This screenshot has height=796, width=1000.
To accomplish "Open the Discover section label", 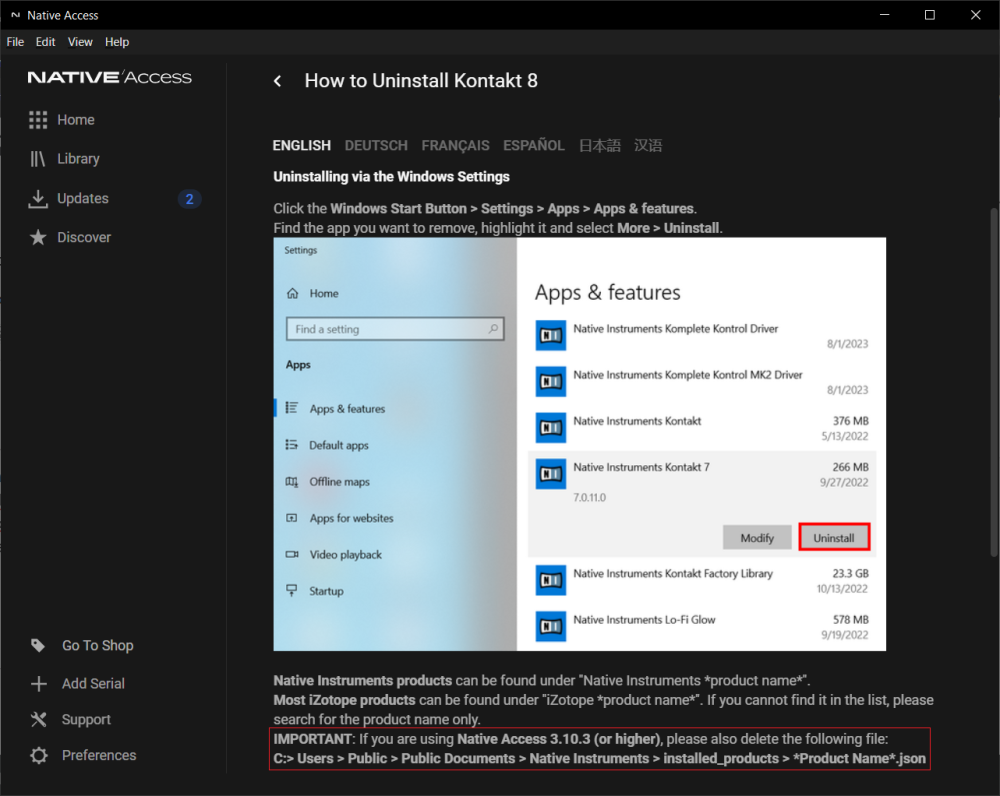I will (84, 237).
